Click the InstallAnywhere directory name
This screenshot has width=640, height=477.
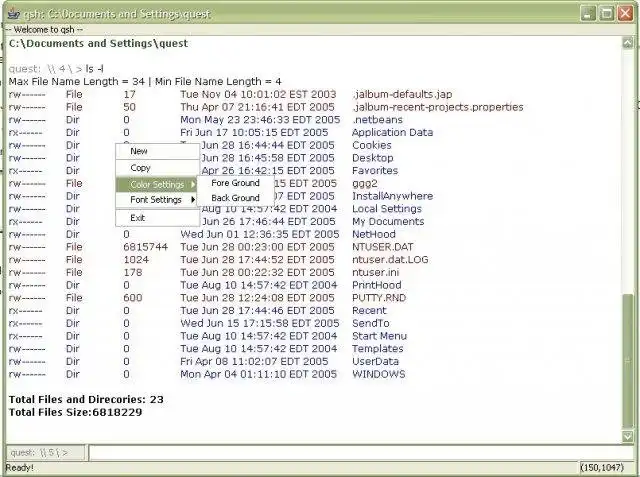tap(392, 196)
